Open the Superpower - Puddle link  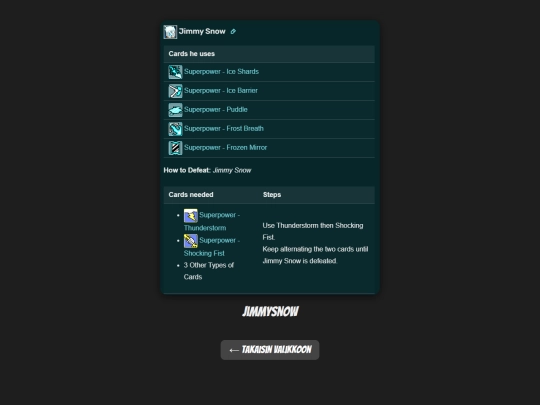coord(216,110)
